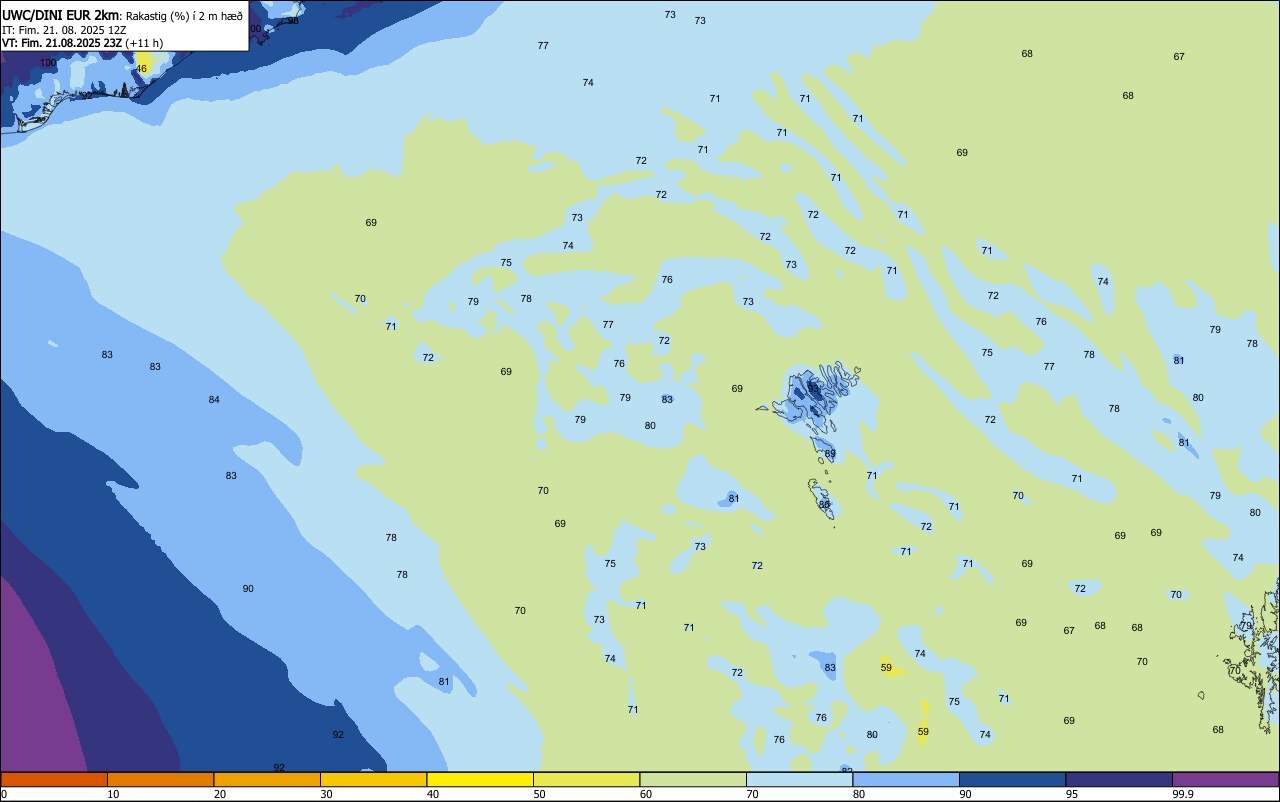Pick the pale blue 70–80 legend band
The image size is (1280, 802).
pos(799,779)
